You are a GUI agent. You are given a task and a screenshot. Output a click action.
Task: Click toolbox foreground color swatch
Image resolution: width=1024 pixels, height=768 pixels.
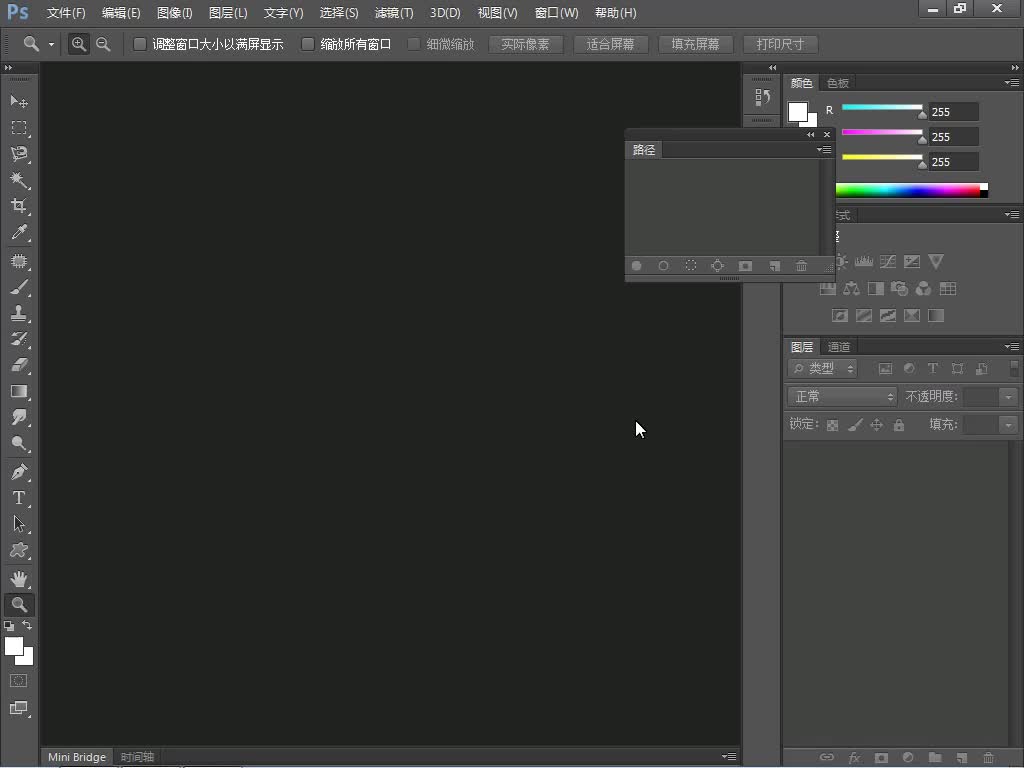pos(14,646)
